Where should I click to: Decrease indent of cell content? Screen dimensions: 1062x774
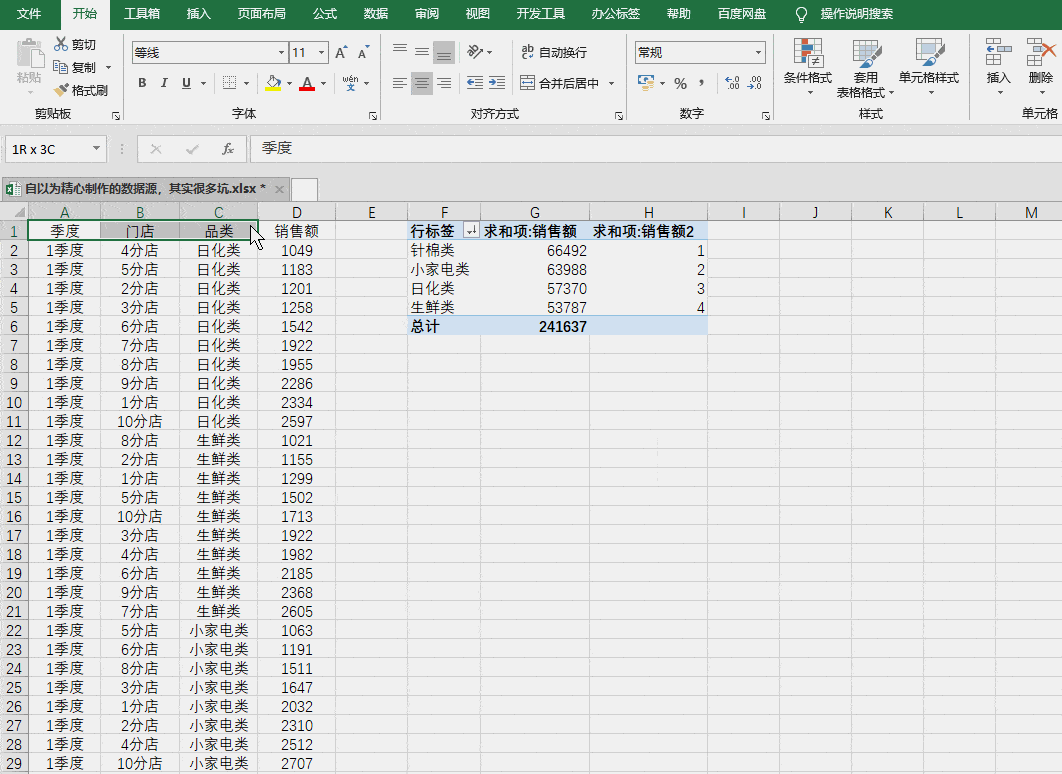[x=475, y=83]
